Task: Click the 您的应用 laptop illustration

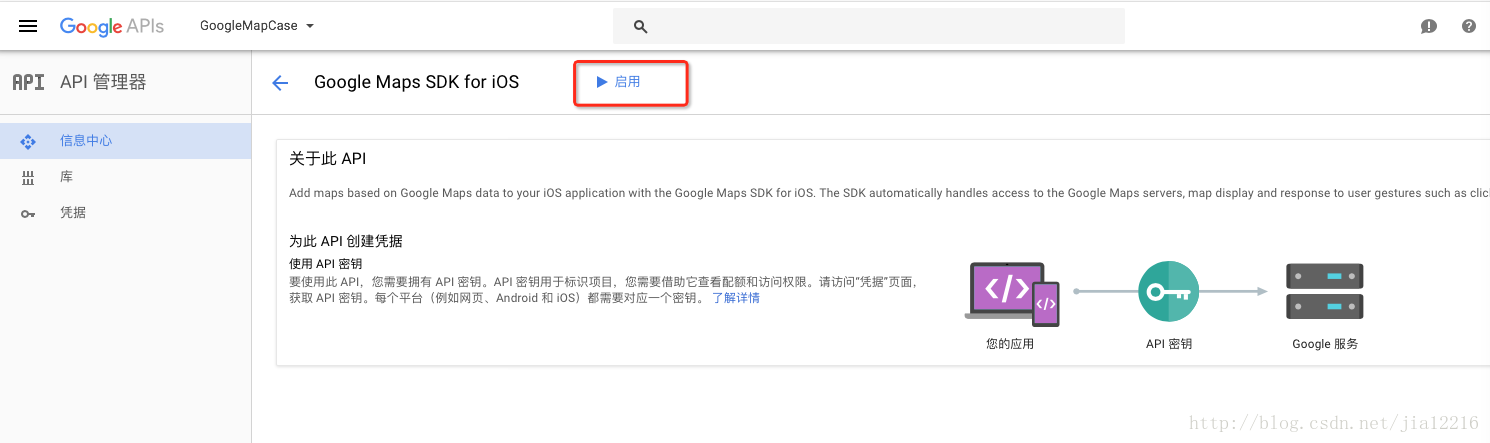Action: [1012, 293]
